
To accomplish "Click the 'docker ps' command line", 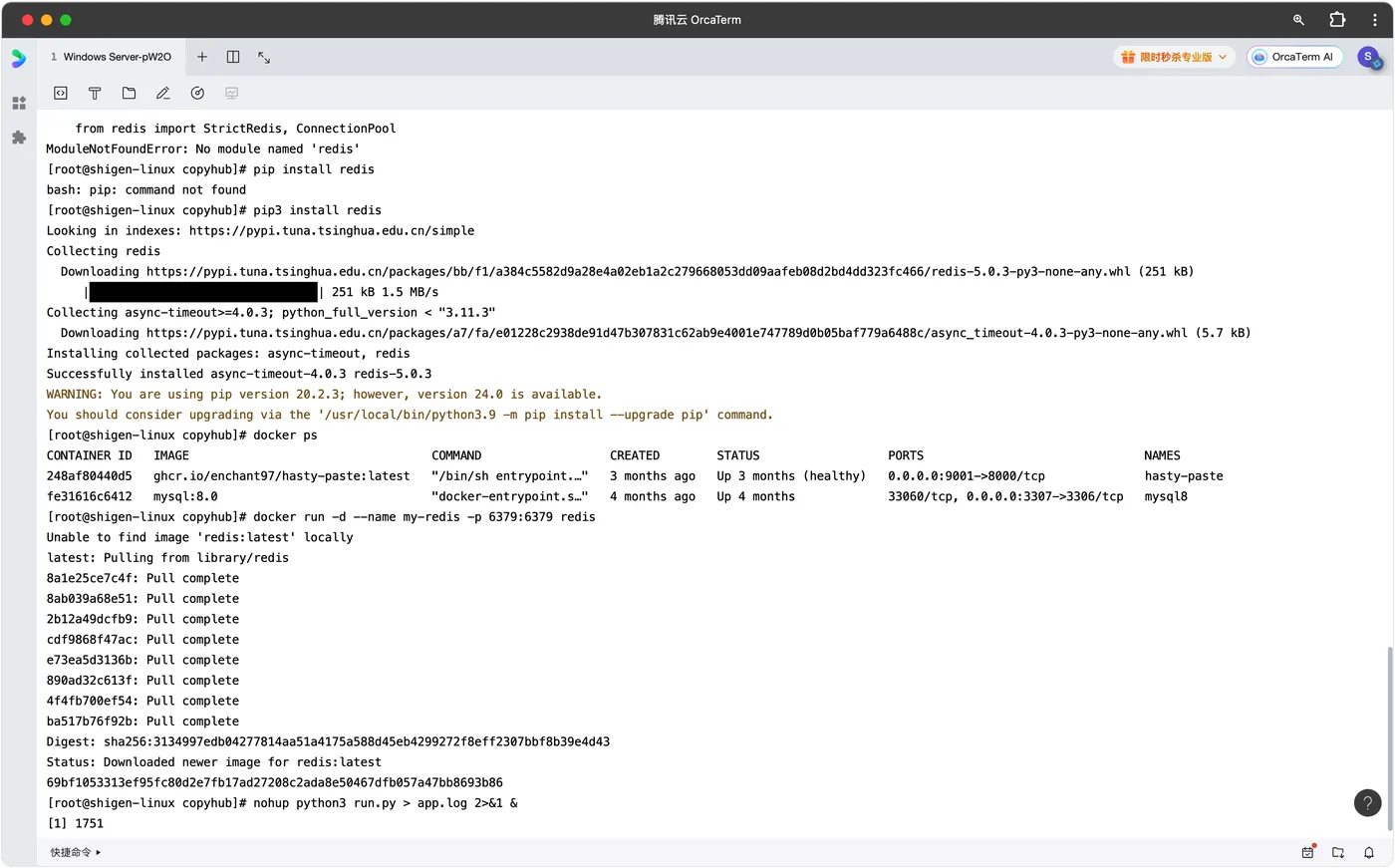I will (182, 434).
